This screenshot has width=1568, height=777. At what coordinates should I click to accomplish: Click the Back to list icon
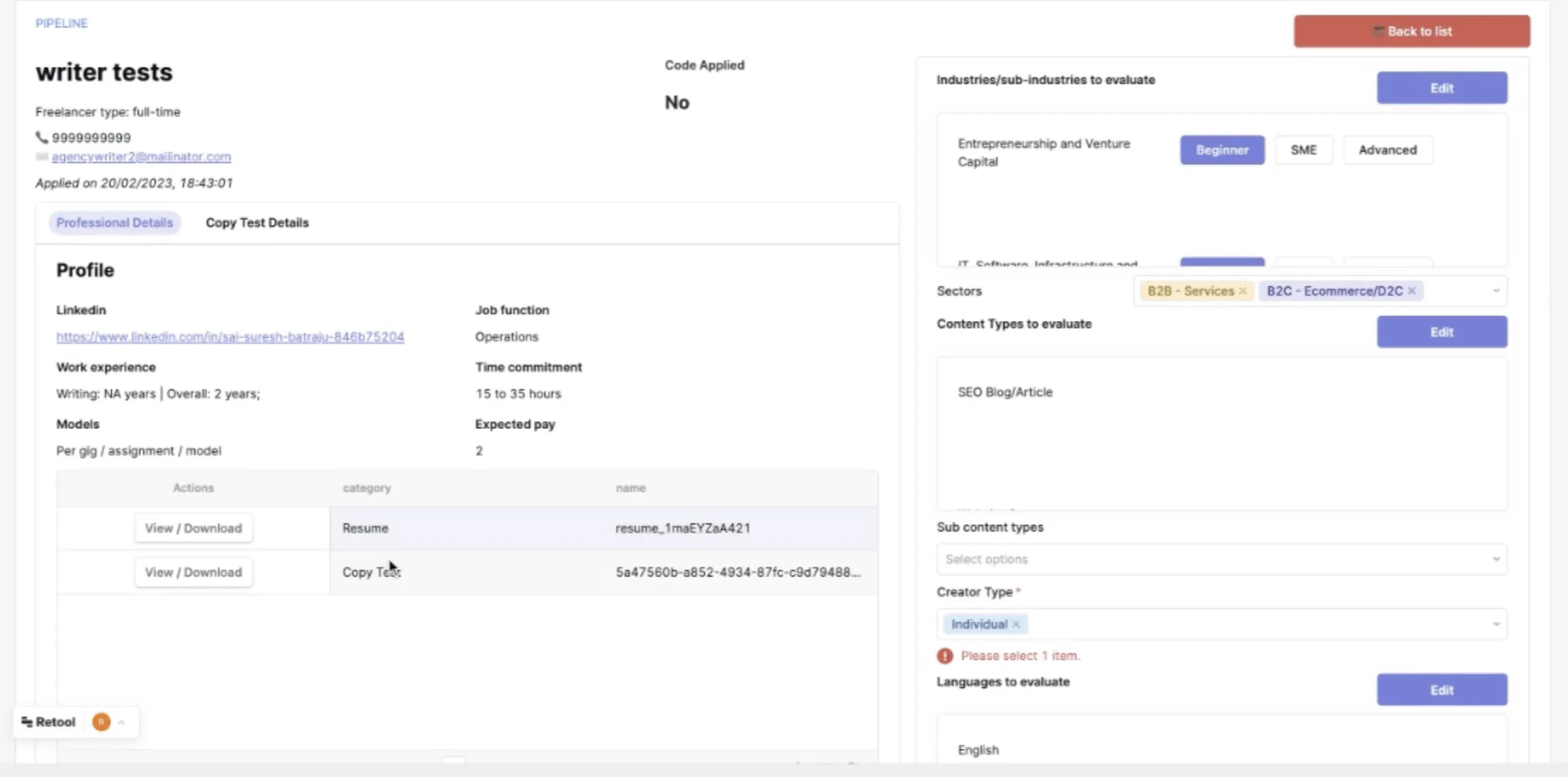pos(1378,31)
